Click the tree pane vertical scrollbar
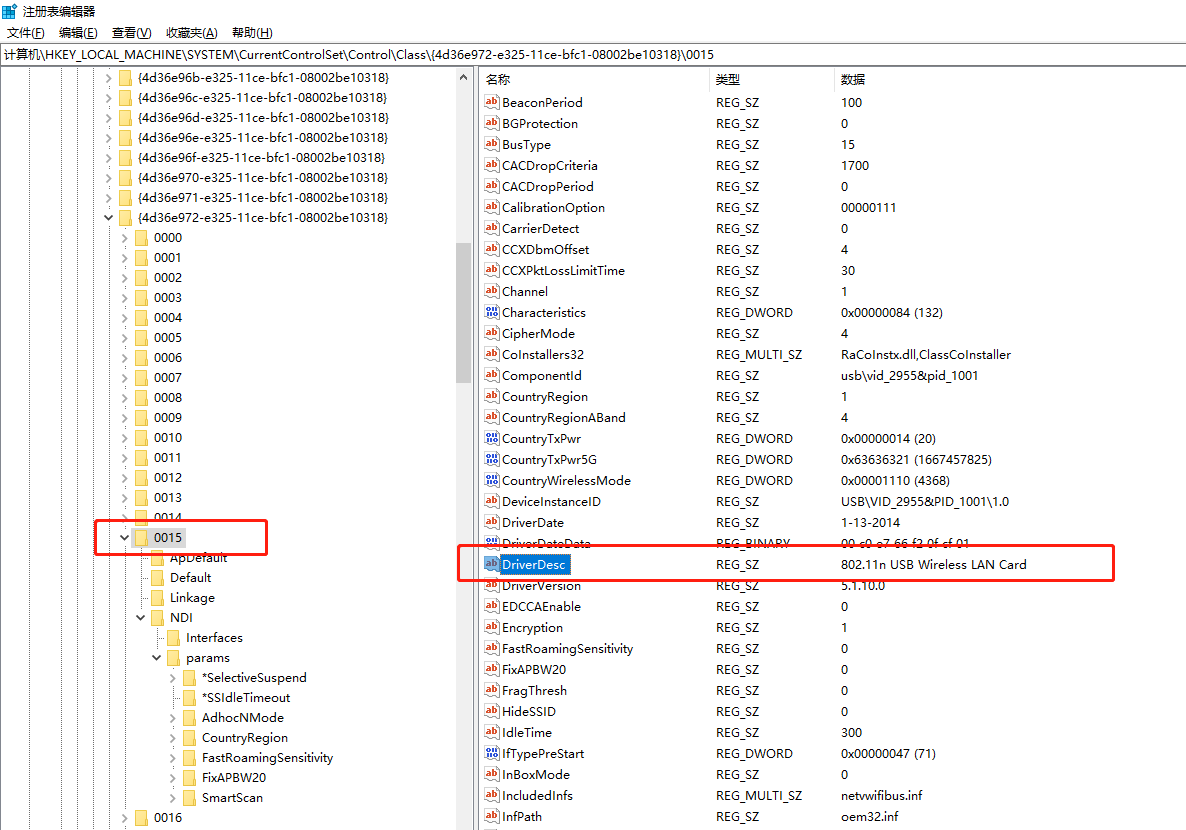Viewport: 1186px width, 830px height. point(463,312)
